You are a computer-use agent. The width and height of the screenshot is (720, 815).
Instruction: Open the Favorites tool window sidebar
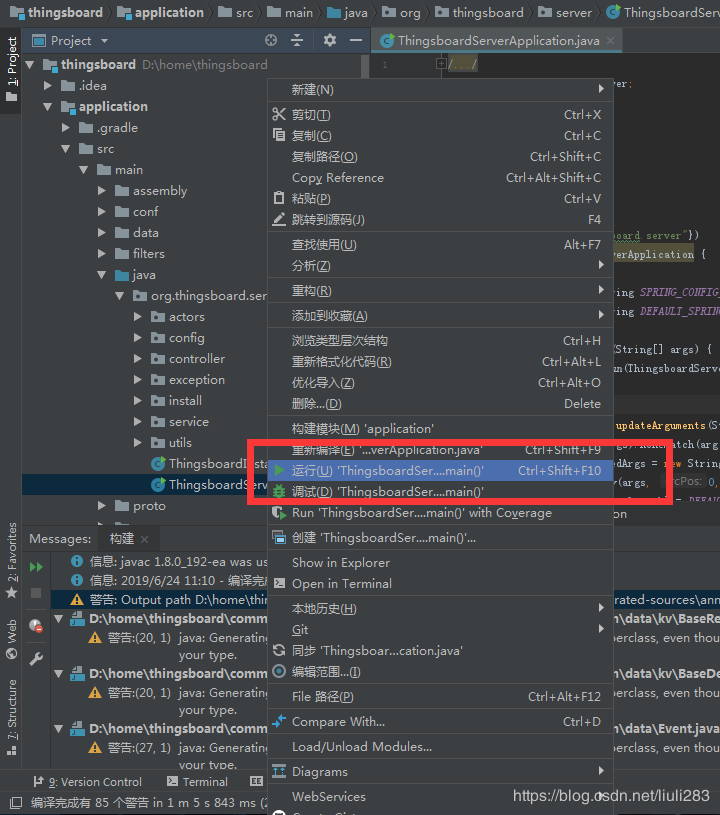point(11,560)
